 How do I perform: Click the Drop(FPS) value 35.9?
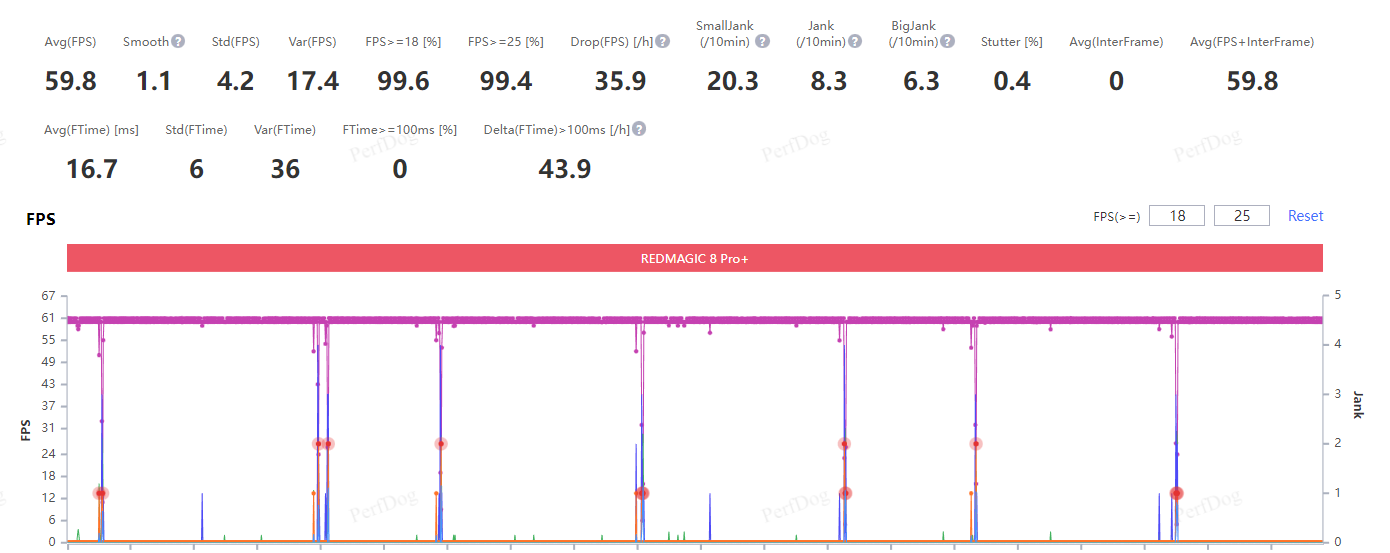tap(620, 81)
